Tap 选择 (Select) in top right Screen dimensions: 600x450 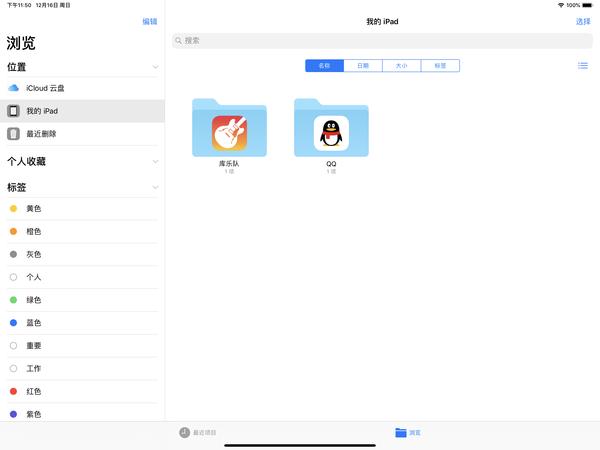(x=583, y=21)
